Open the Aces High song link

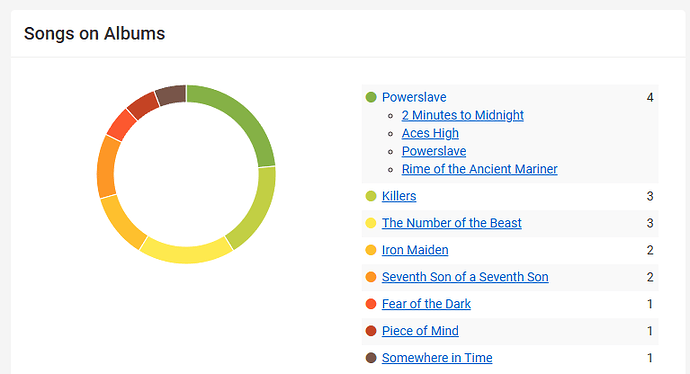pyautogui.click(x=430, y=133)
